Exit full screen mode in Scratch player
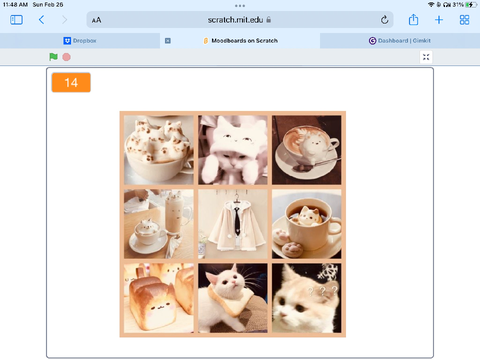The image size is (480, 360). [x=426, y=57]
